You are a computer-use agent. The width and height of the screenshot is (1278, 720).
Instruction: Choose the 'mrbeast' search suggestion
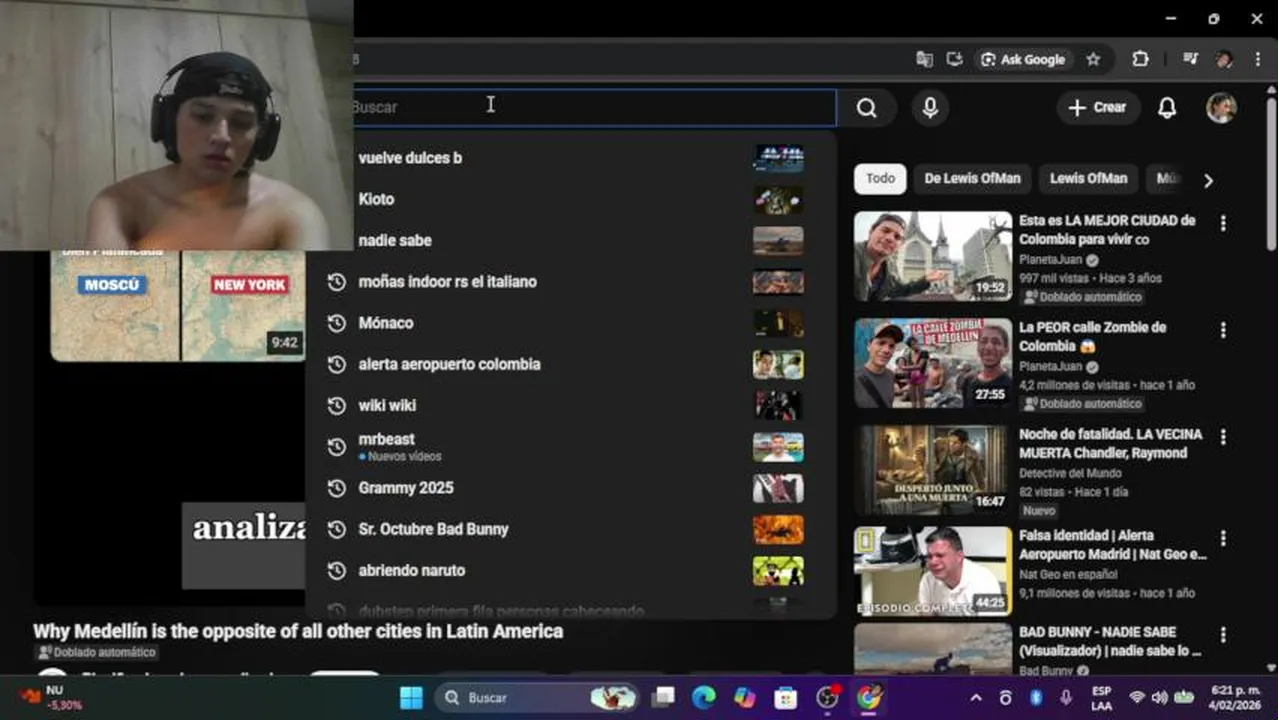click(x=570, y=446)
